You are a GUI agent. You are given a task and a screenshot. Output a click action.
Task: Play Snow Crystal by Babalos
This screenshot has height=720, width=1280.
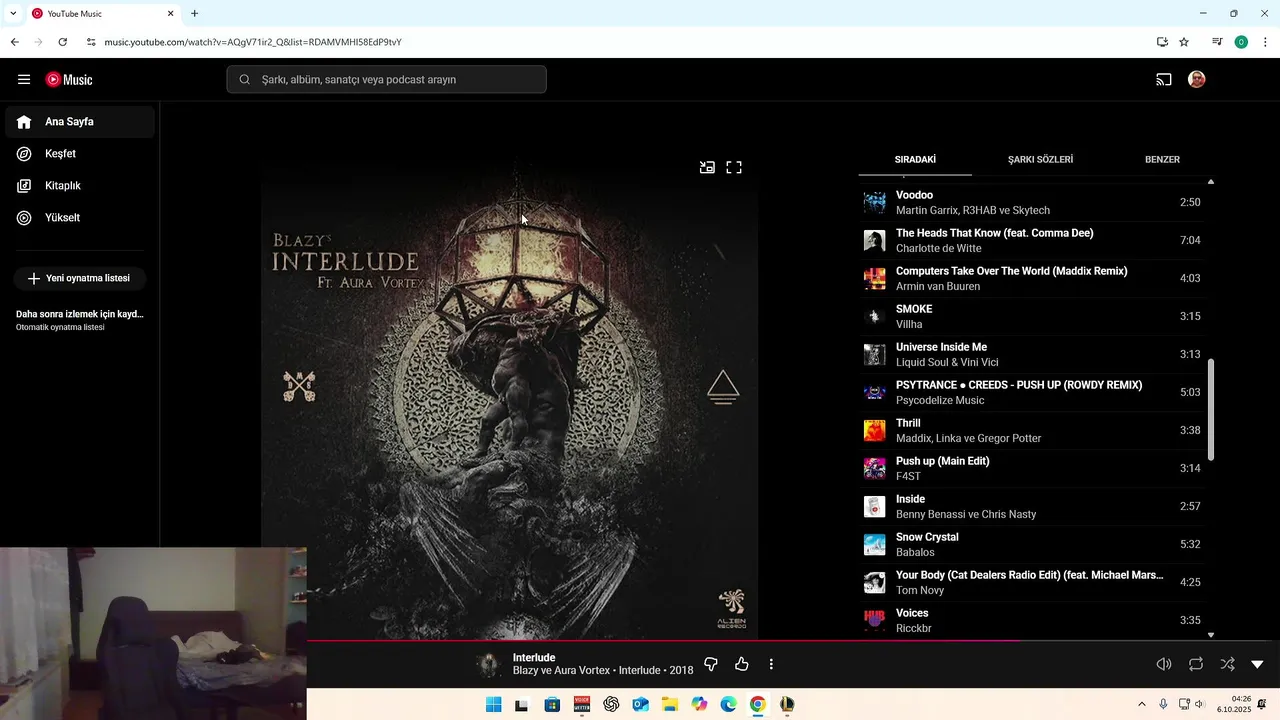pos(1032,545)
